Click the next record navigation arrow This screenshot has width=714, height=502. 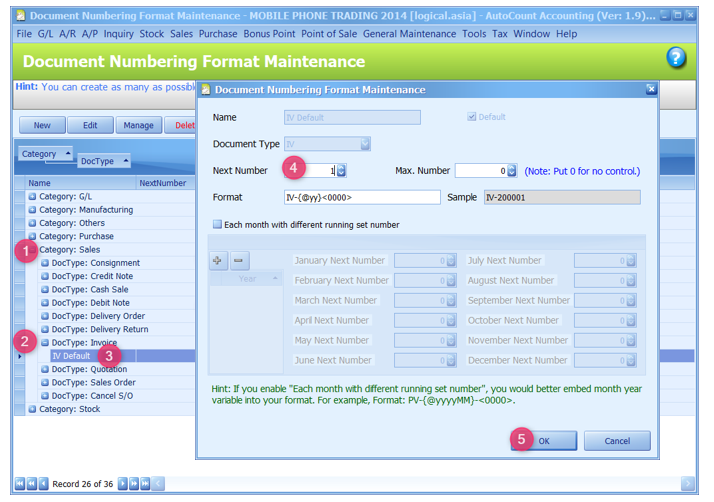(122, 484)
